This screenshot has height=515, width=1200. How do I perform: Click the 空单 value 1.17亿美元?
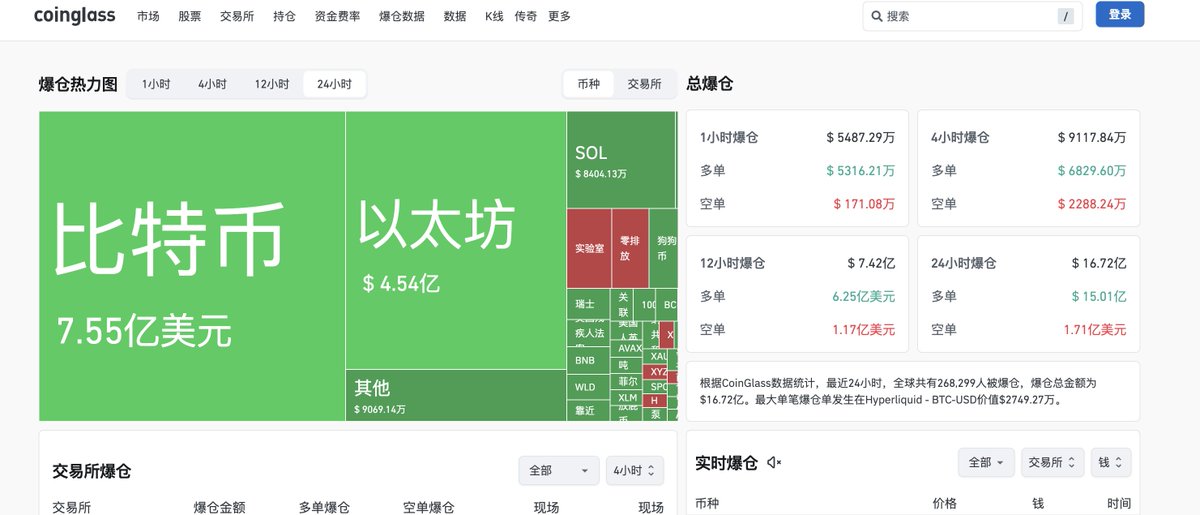[x=863, y=330]
